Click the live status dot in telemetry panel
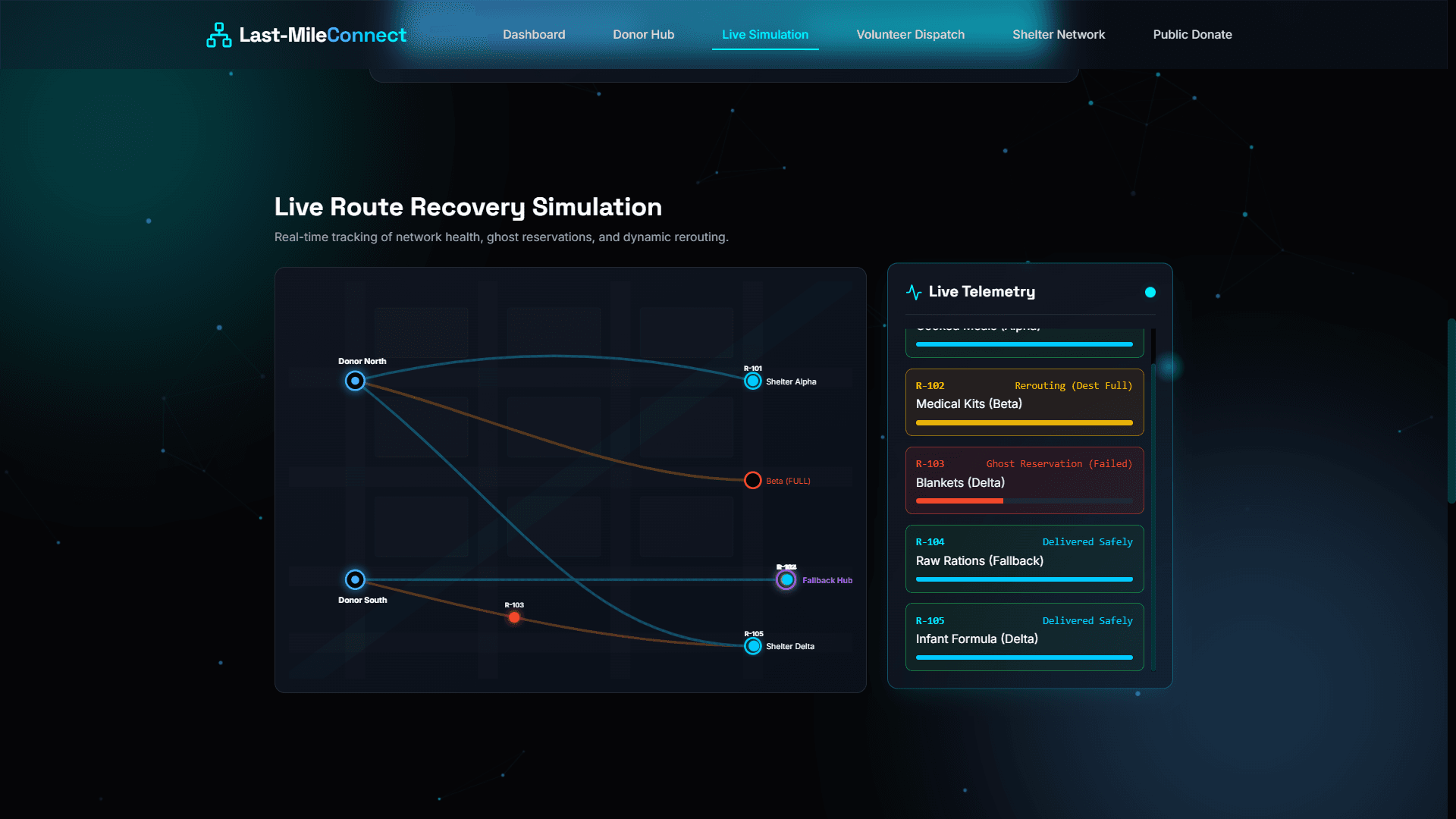This screenshot has width=1456, height=819. (x=1150, y=292)
